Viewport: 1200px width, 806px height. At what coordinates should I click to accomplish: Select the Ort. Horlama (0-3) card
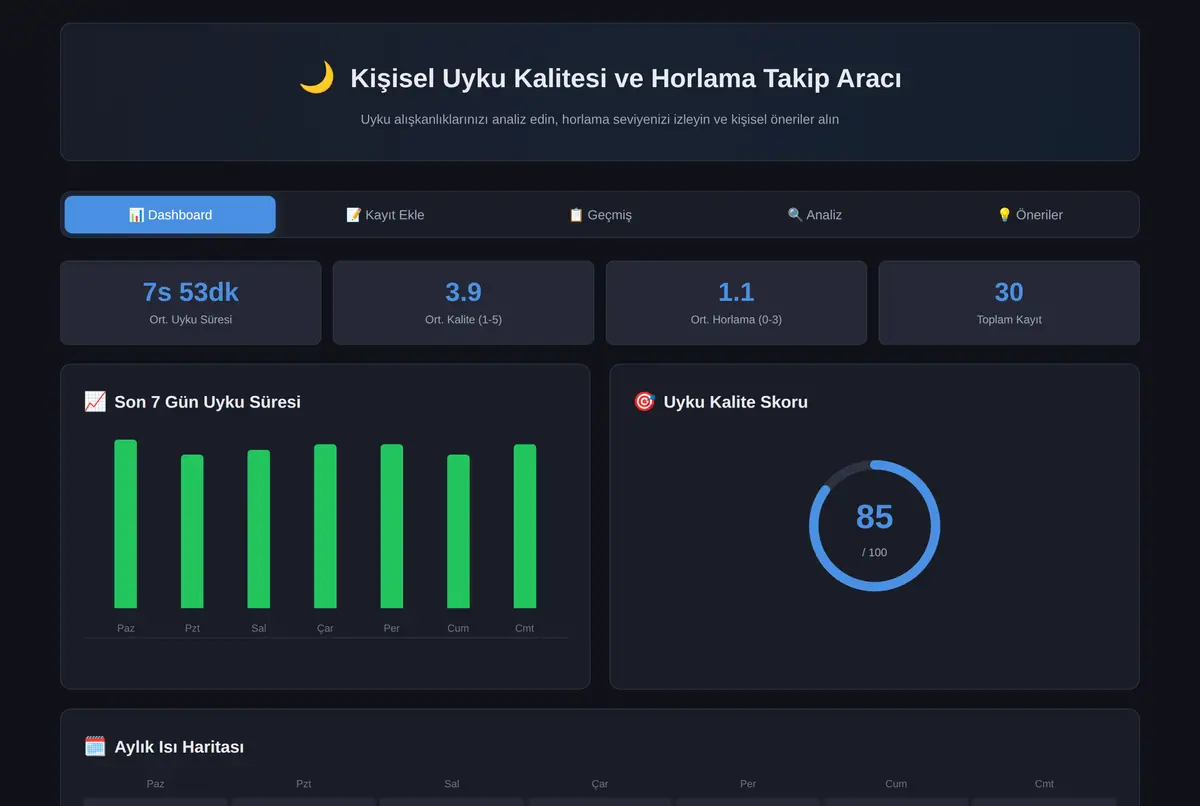736,303
